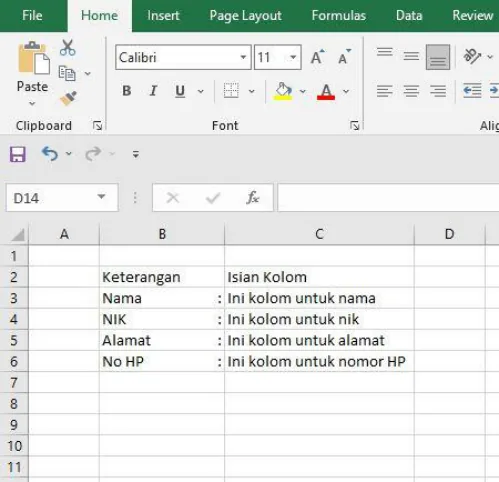Decrease indent
Image resolution: width=499 pixels, height=482 pixels.
tap(472, 91)
